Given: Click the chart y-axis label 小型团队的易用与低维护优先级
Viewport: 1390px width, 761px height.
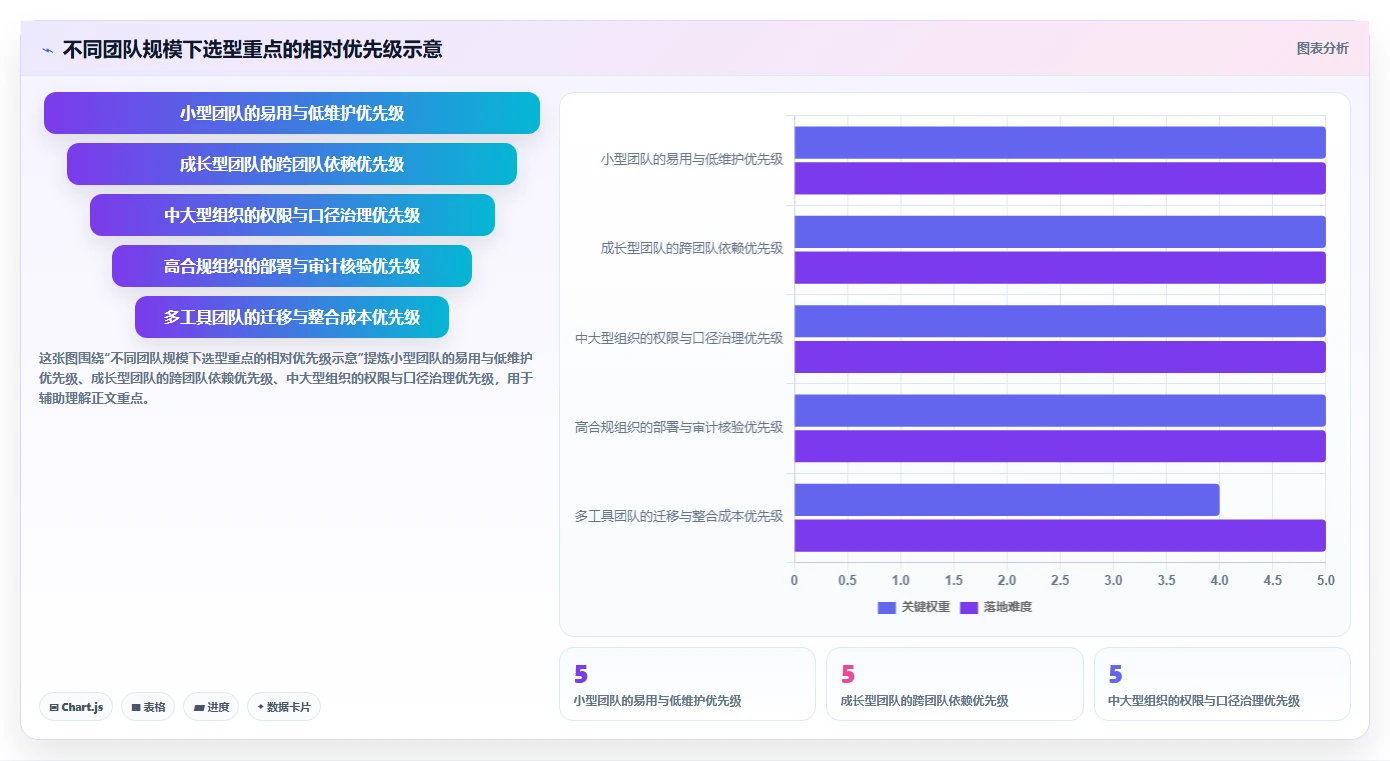Looking at the screenshot, I should [x=692, y=159].
